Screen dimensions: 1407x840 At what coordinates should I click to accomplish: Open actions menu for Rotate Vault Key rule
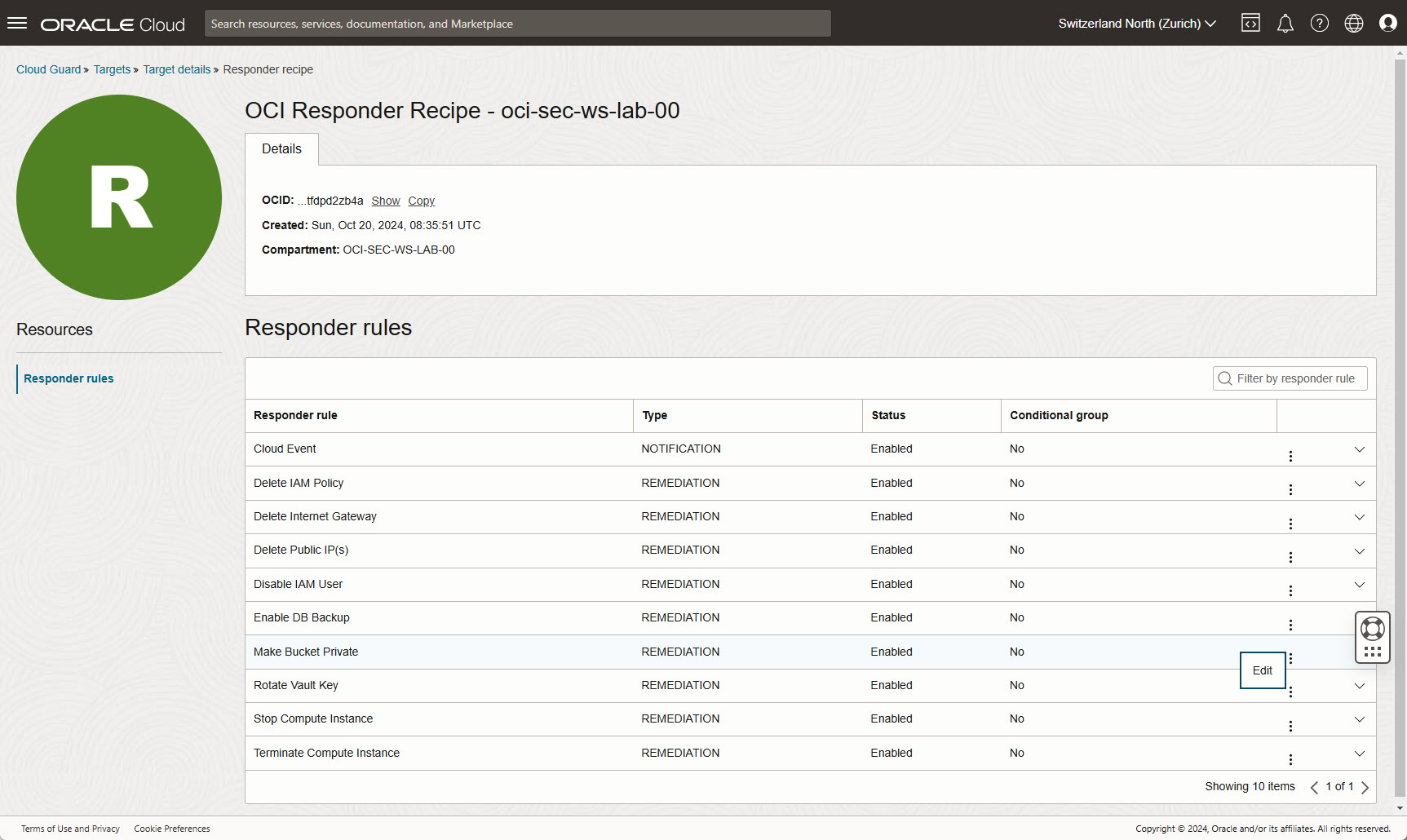[x=1290, y=692]
